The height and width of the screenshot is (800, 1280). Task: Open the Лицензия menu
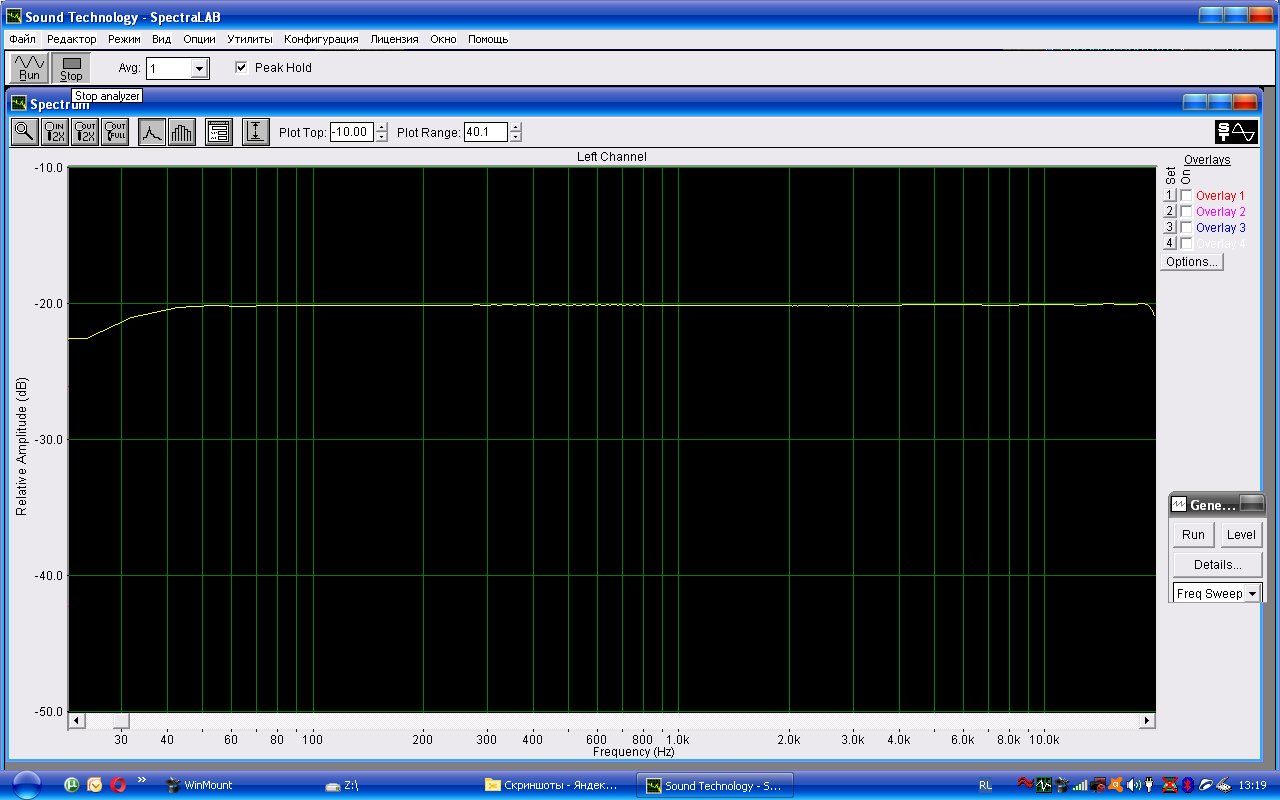coord(394,39)
